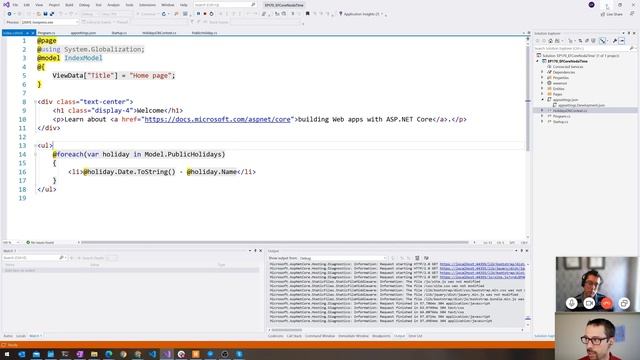Click the Stop Debugging red button

[x=205, y=14]
